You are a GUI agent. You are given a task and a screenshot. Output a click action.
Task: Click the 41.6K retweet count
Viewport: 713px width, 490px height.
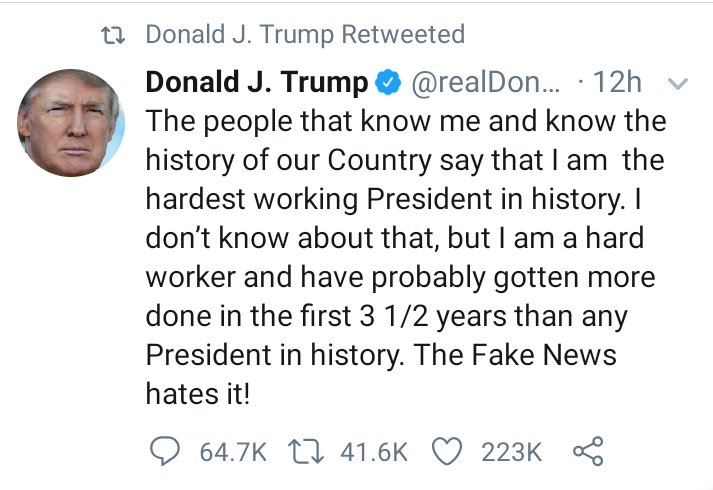pos(374,452)
